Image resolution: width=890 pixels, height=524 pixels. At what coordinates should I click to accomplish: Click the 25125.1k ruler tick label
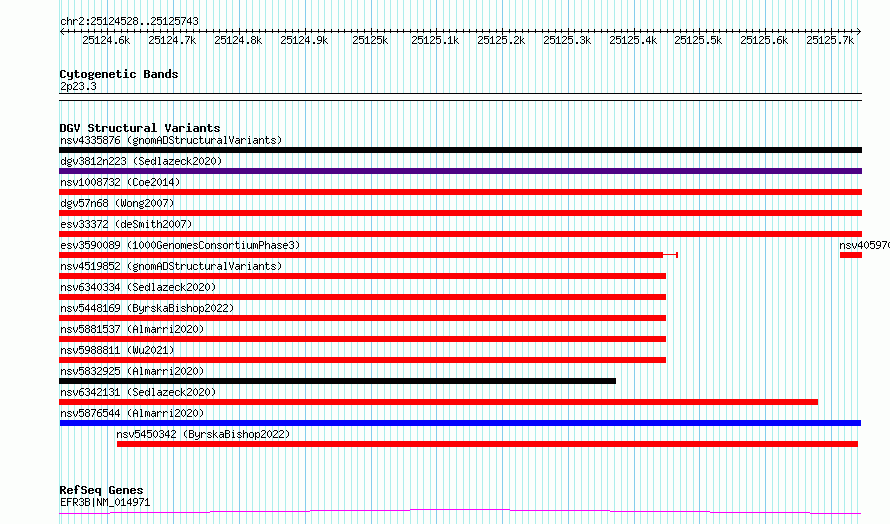(435, 40)
